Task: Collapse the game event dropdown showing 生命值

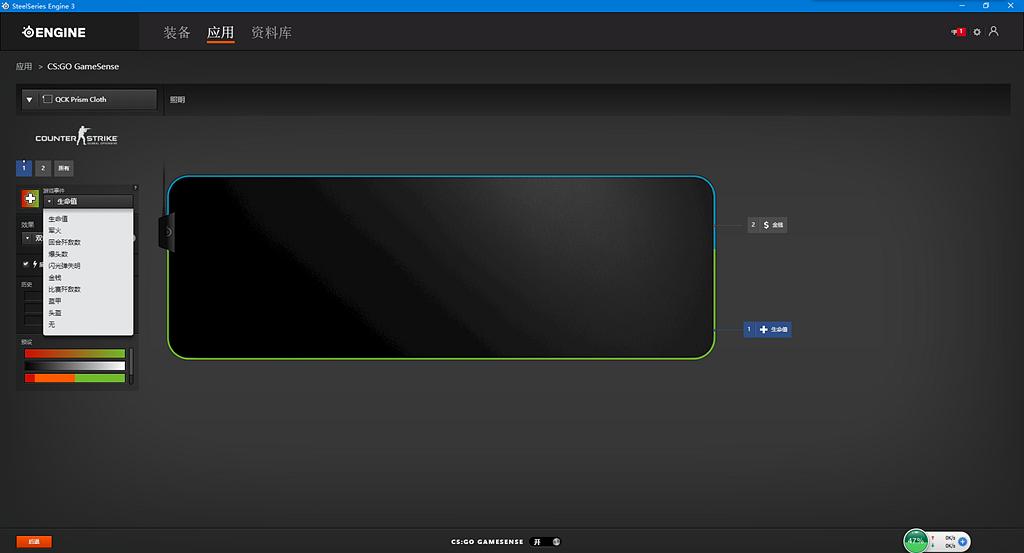Action: (88, 201)
